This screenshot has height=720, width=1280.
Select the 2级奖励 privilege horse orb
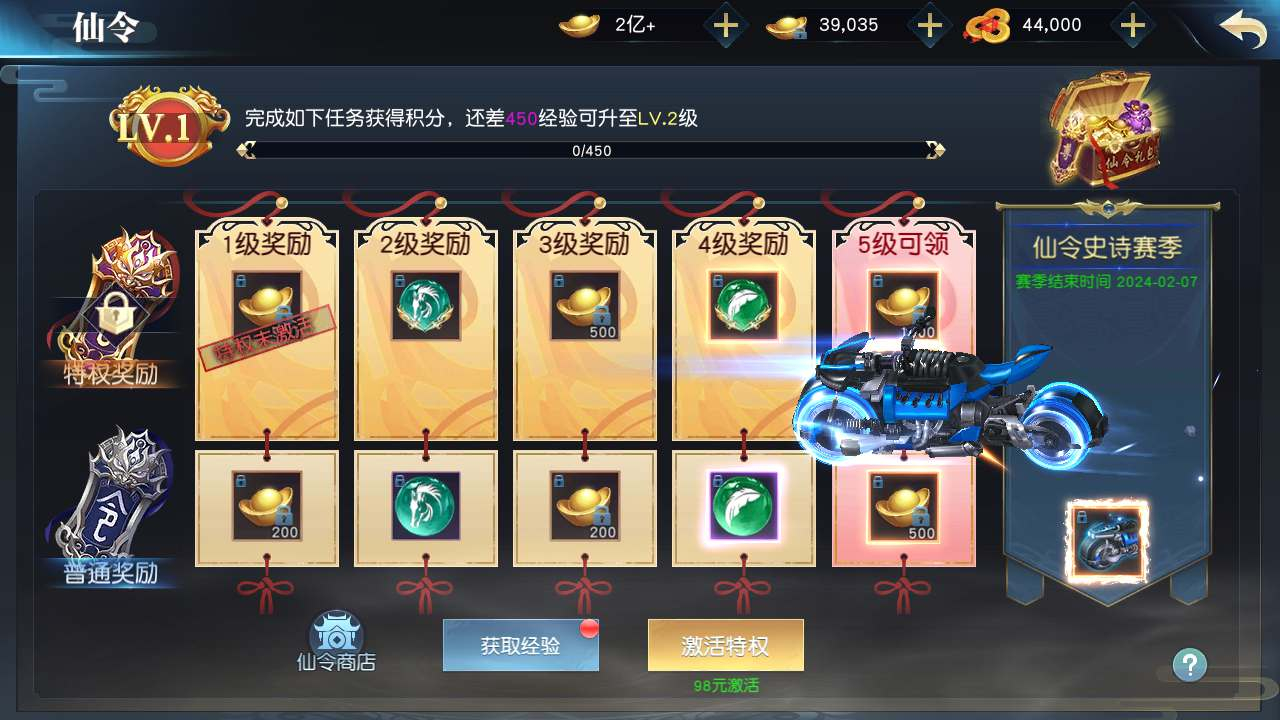426,306
